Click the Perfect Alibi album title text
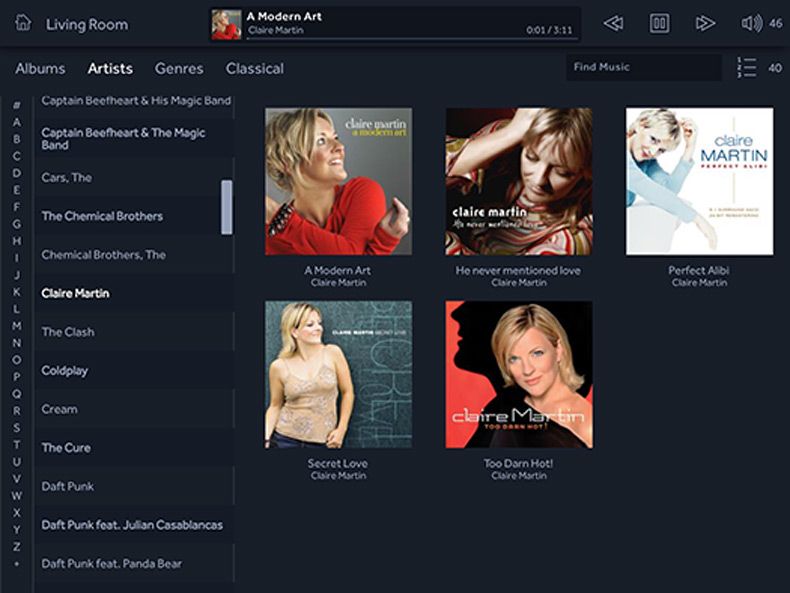This screenshot has height=593, width=790. (699, 271)
